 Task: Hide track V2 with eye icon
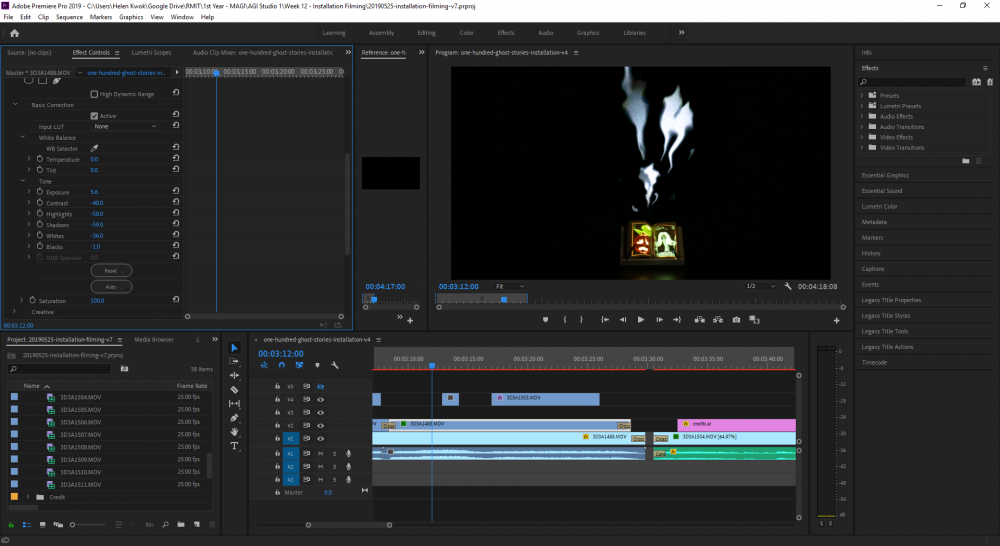(320, 425)
